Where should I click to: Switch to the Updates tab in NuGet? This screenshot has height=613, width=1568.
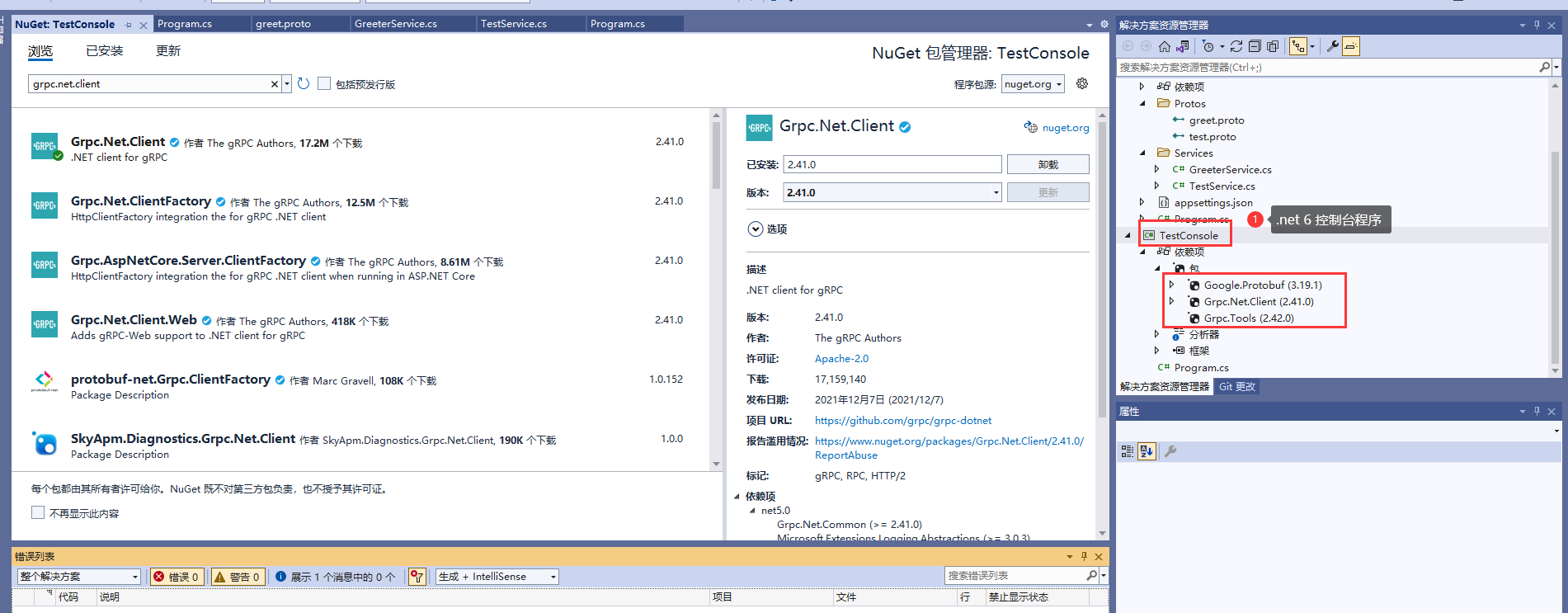click(x=168, y=51)
